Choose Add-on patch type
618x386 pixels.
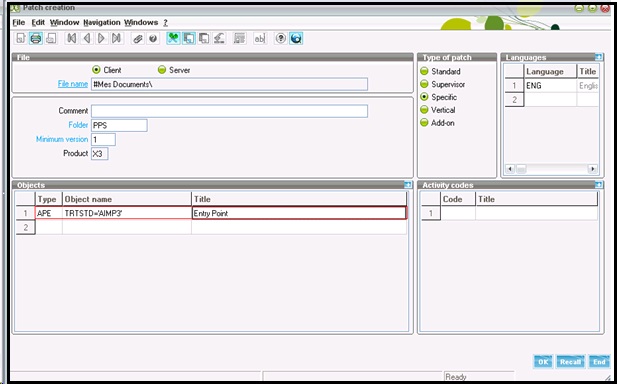click(x=424, y=123)
